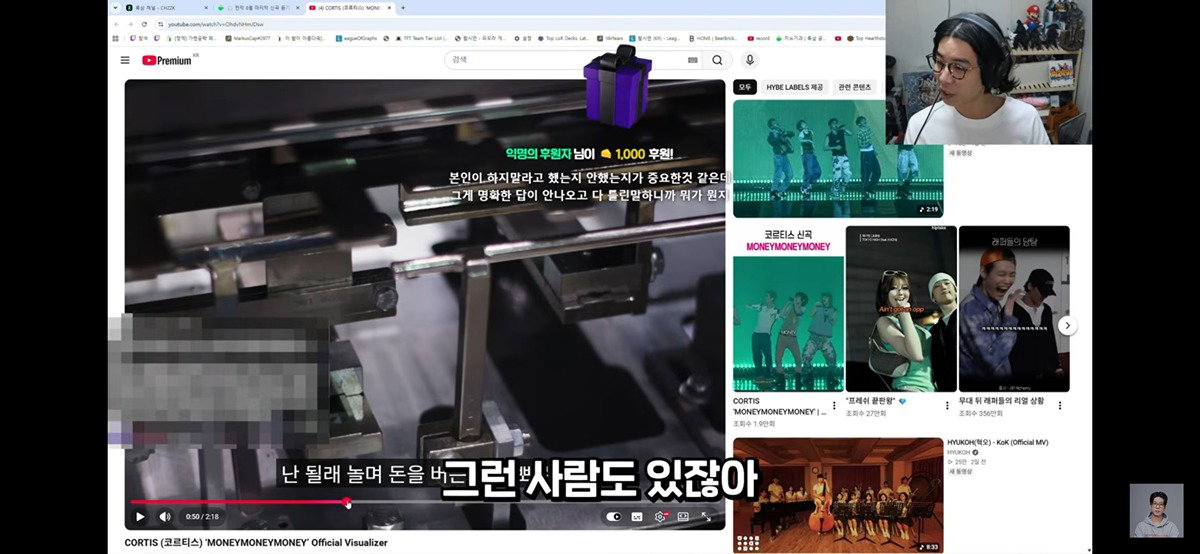The height and width of the screenshot is (554, 1200).
Task: Switch to theater mode icon
Action: click(x=683, y=517)
